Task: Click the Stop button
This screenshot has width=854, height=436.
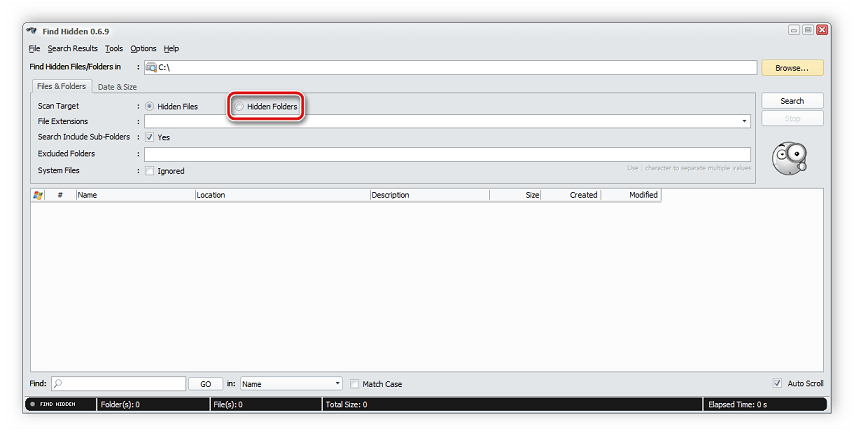Action: pyautogui.click(x=792, y=118)
